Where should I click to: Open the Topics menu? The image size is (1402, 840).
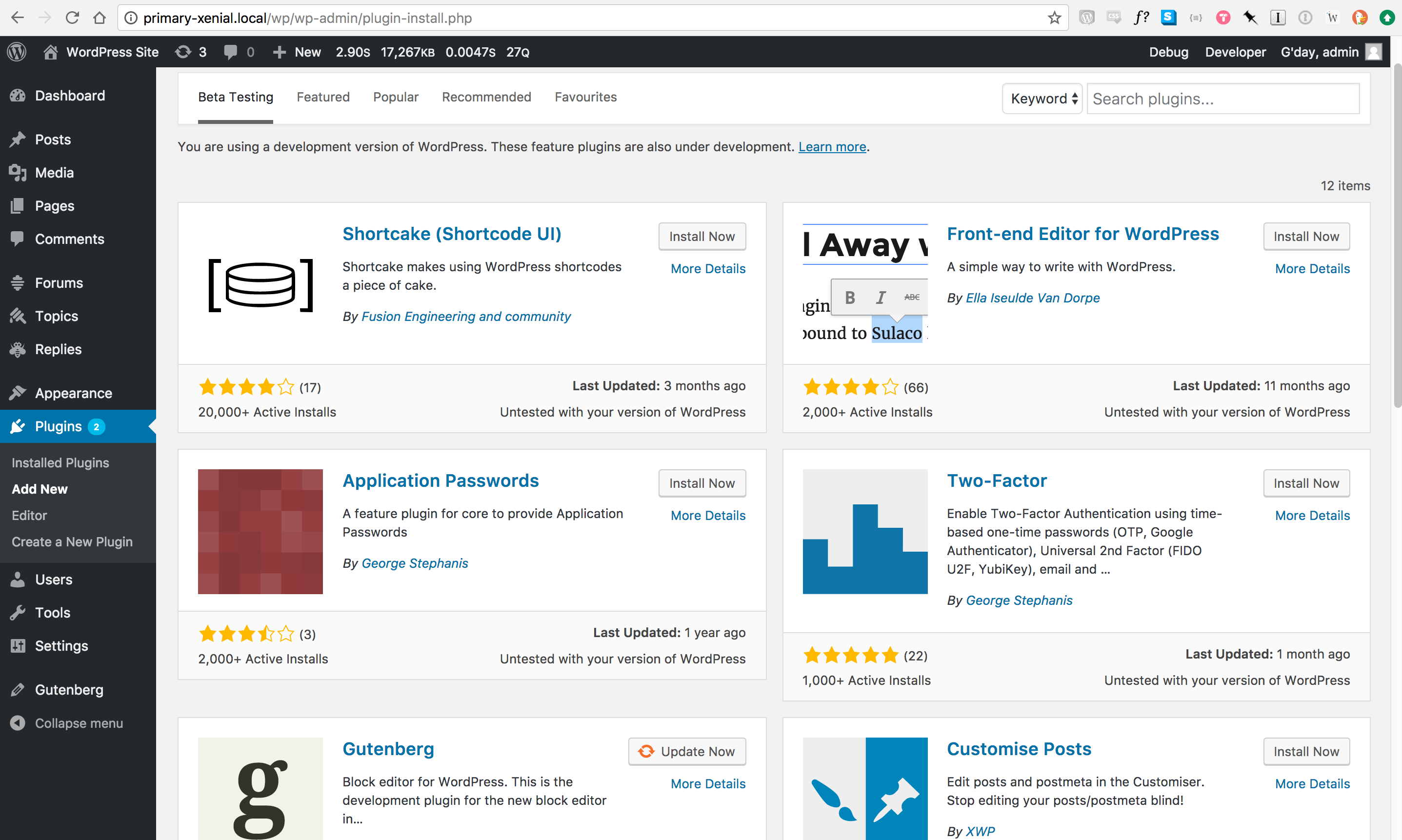click(78, 316)
